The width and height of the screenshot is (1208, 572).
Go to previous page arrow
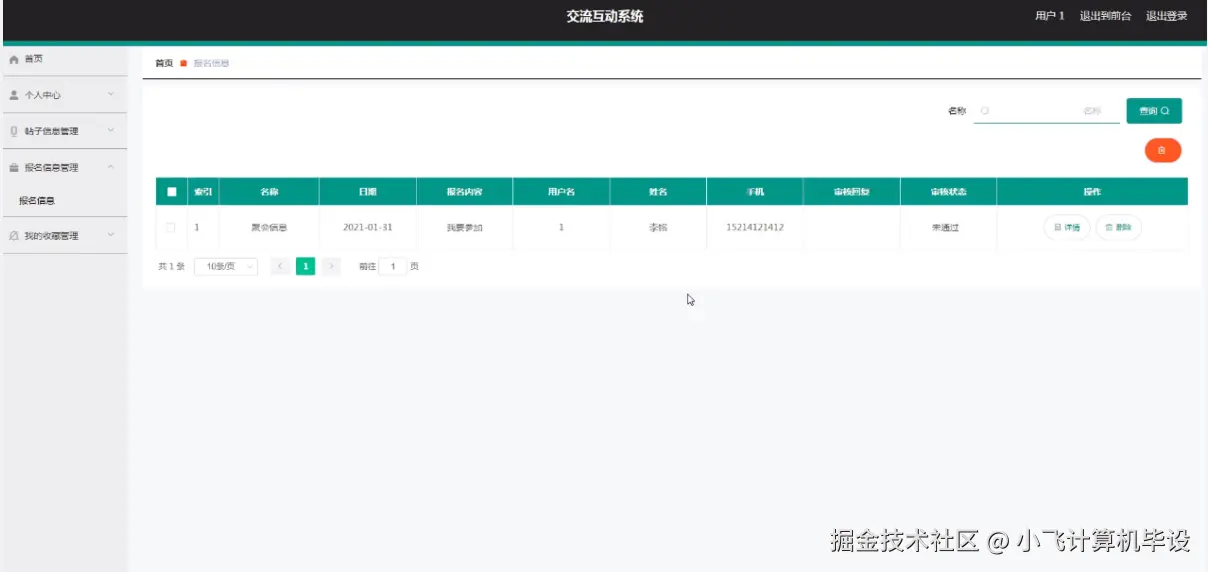(x=280, y=267)
